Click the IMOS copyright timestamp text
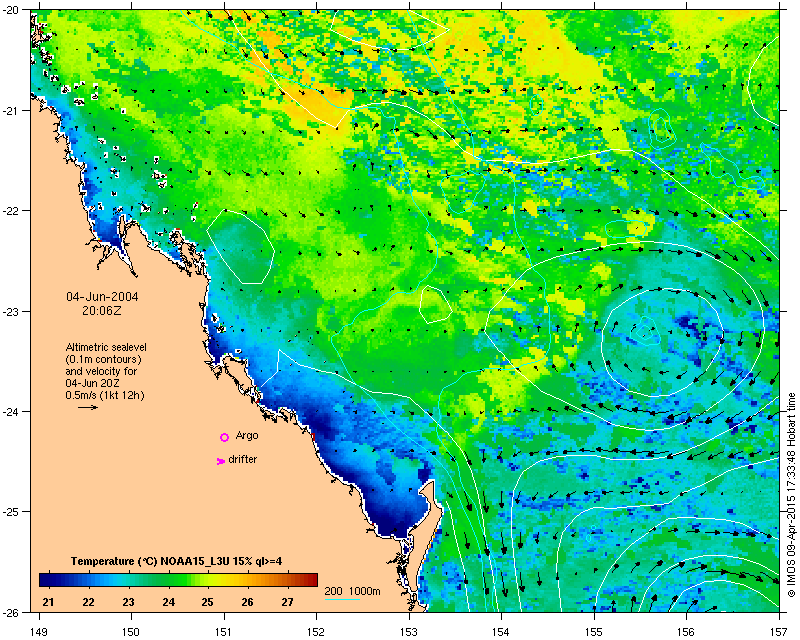800x640 pixels. (x=791, y=495)
